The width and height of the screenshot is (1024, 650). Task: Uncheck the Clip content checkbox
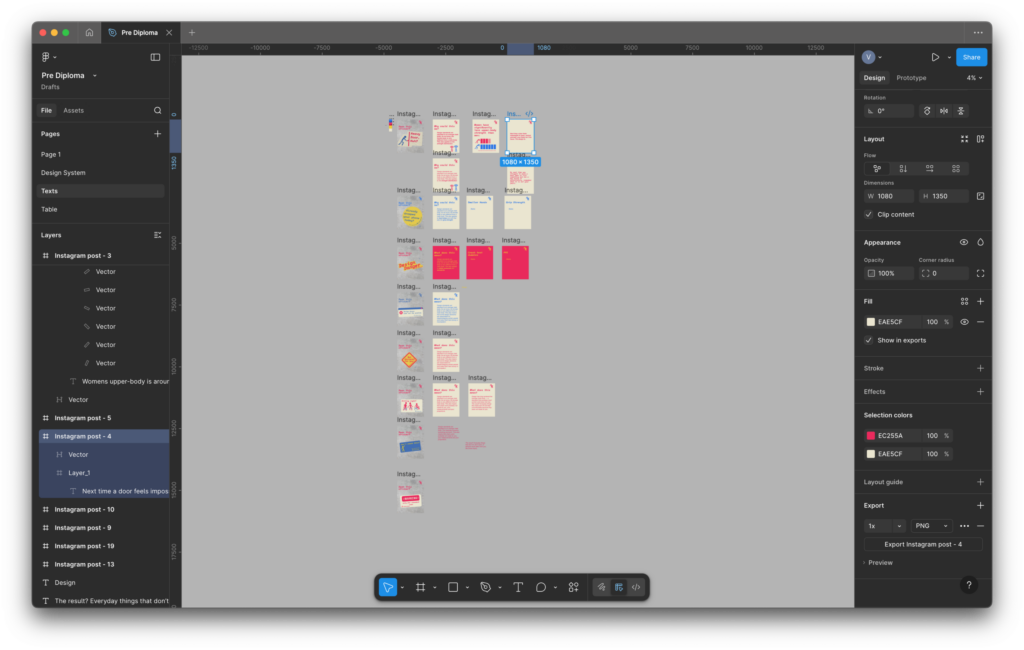869,214
